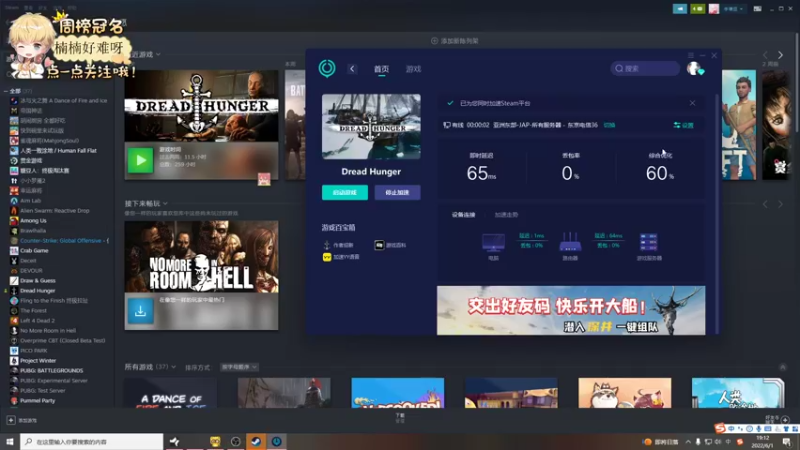Click the green play button for Dread Hunger

[x=140, y=160]
